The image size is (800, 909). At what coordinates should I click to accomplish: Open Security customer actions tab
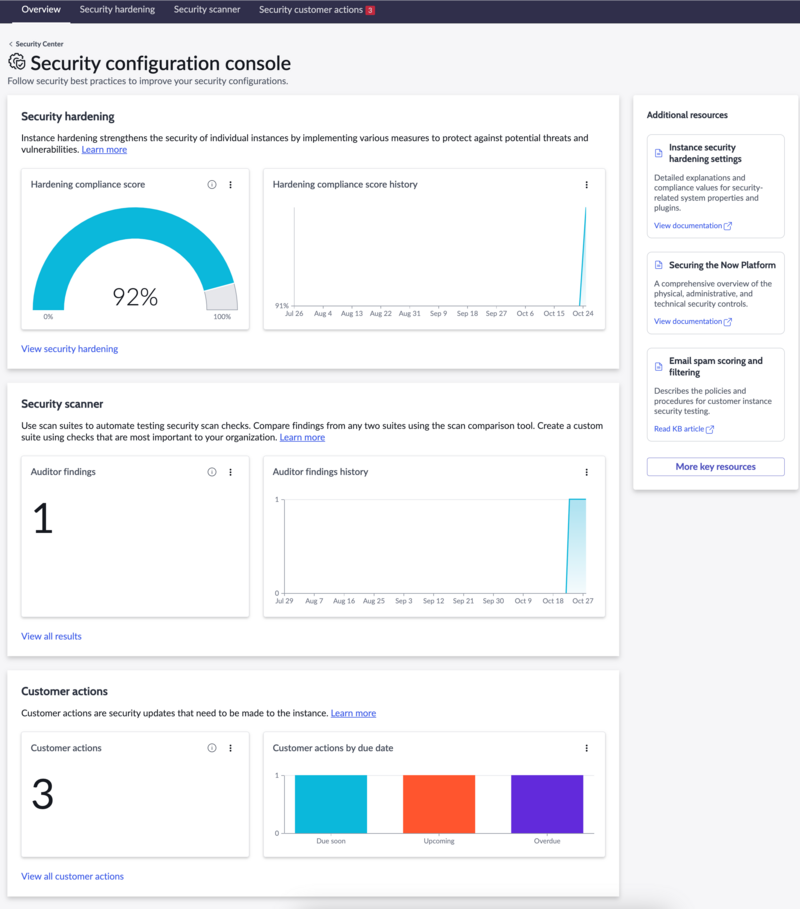[x=317, y=10]
